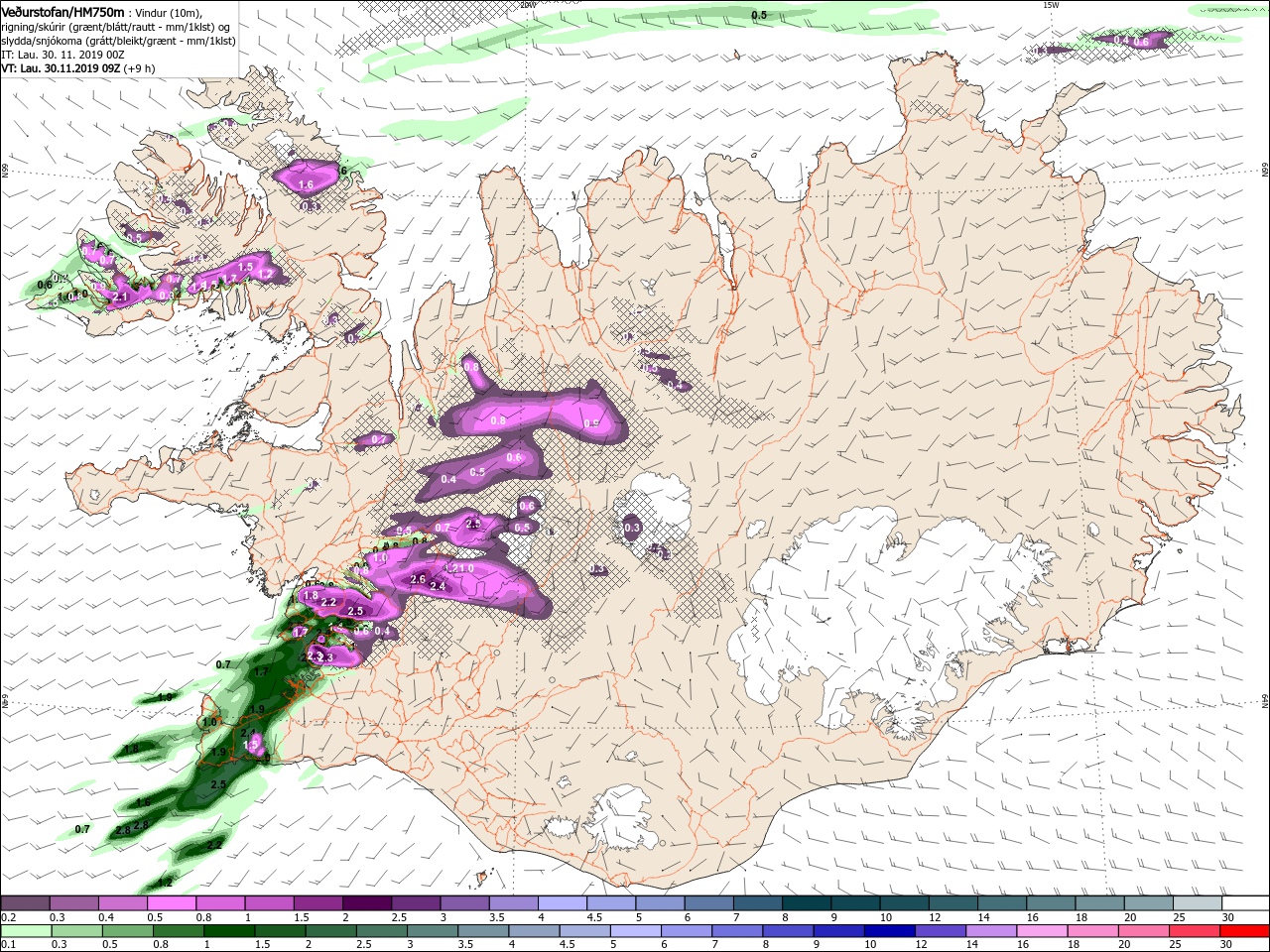Screen dimensions: 1270x952
Task: Pick the green rain swatch between 0.5 and 0.8
Action: [x=127, y=931]
